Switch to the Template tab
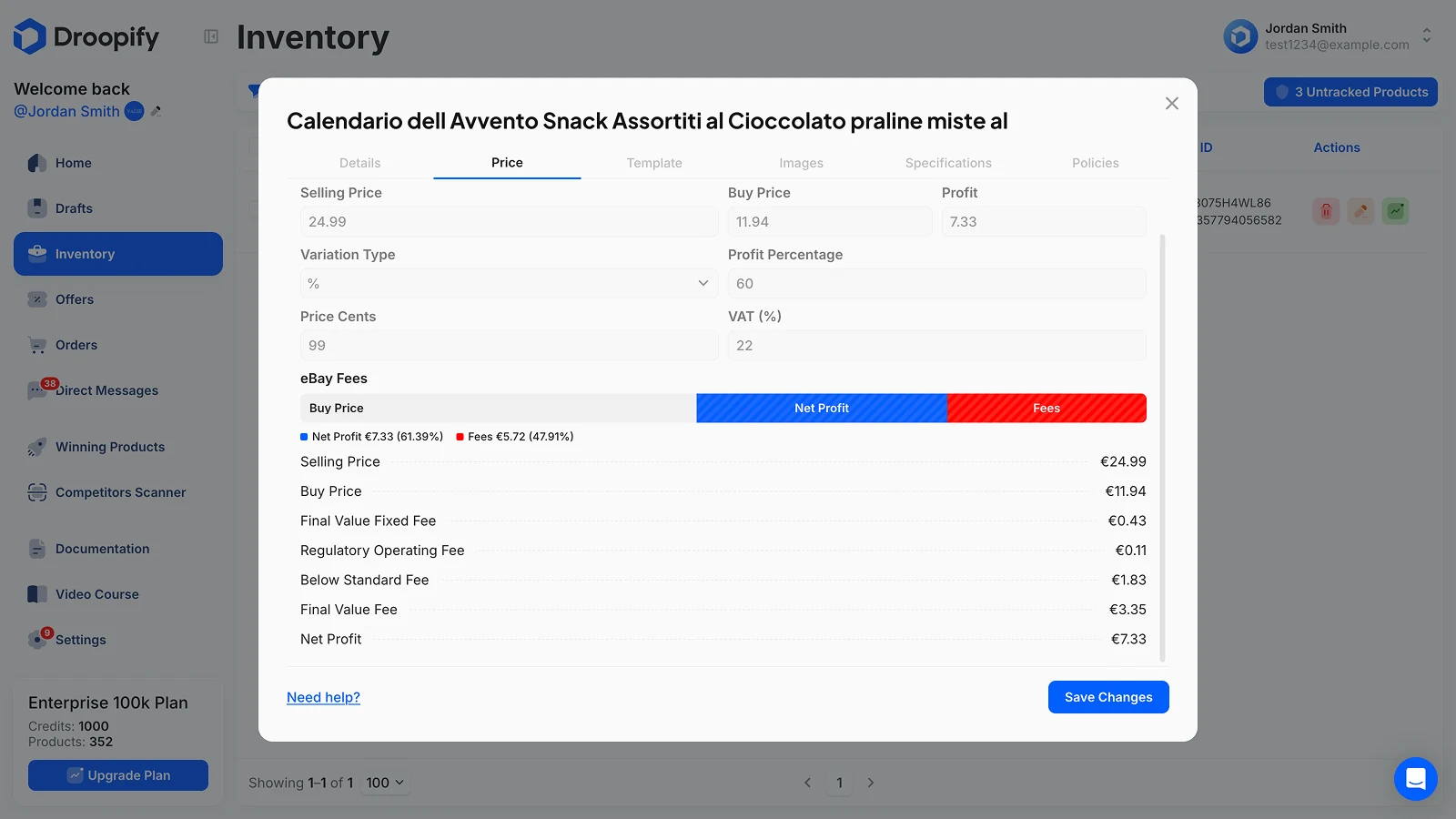The width and height of the screenshot is (1456, 819). 654,163
